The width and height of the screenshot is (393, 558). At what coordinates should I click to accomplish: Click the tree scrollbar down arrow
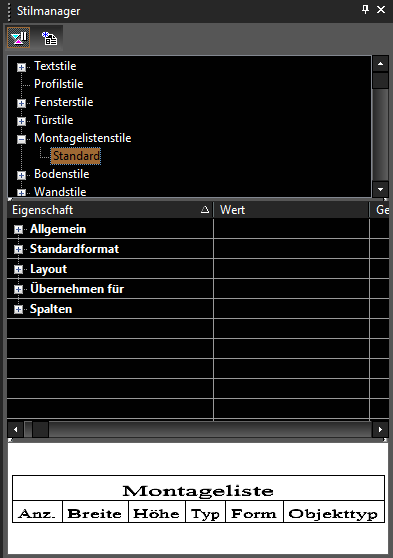380,189
